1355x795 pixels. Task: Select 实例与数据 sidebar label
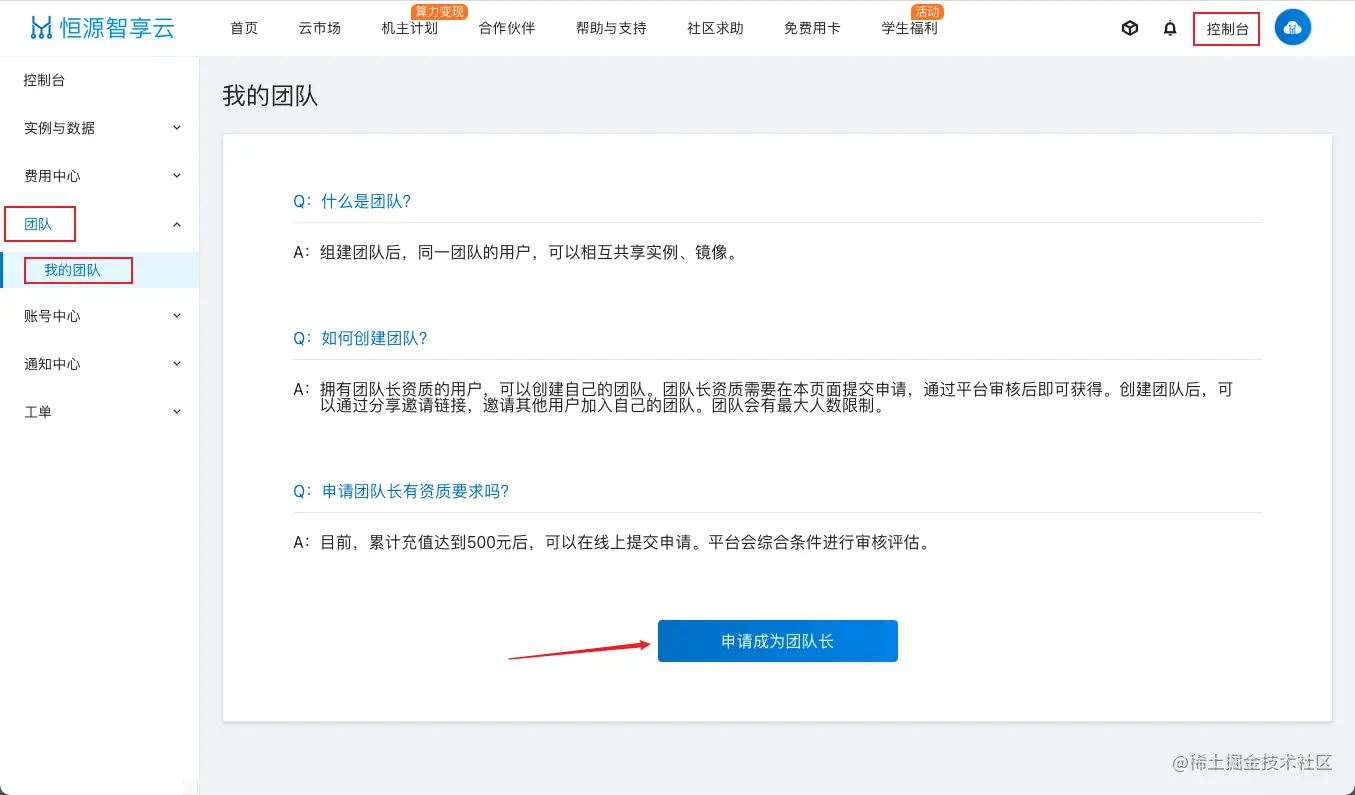60,128
